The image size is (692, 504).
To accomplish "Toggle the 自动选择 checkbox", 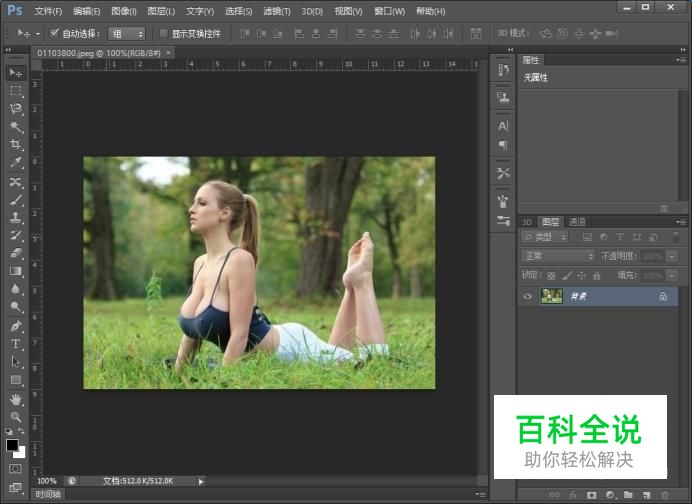I will tap(54, 33).
